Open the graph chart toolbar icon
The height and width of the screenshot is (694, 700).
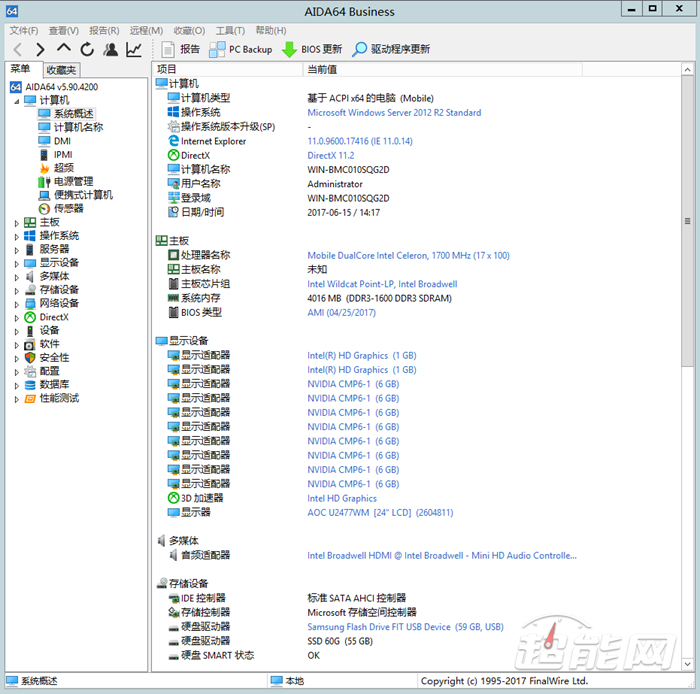click(x=134, y=49)
